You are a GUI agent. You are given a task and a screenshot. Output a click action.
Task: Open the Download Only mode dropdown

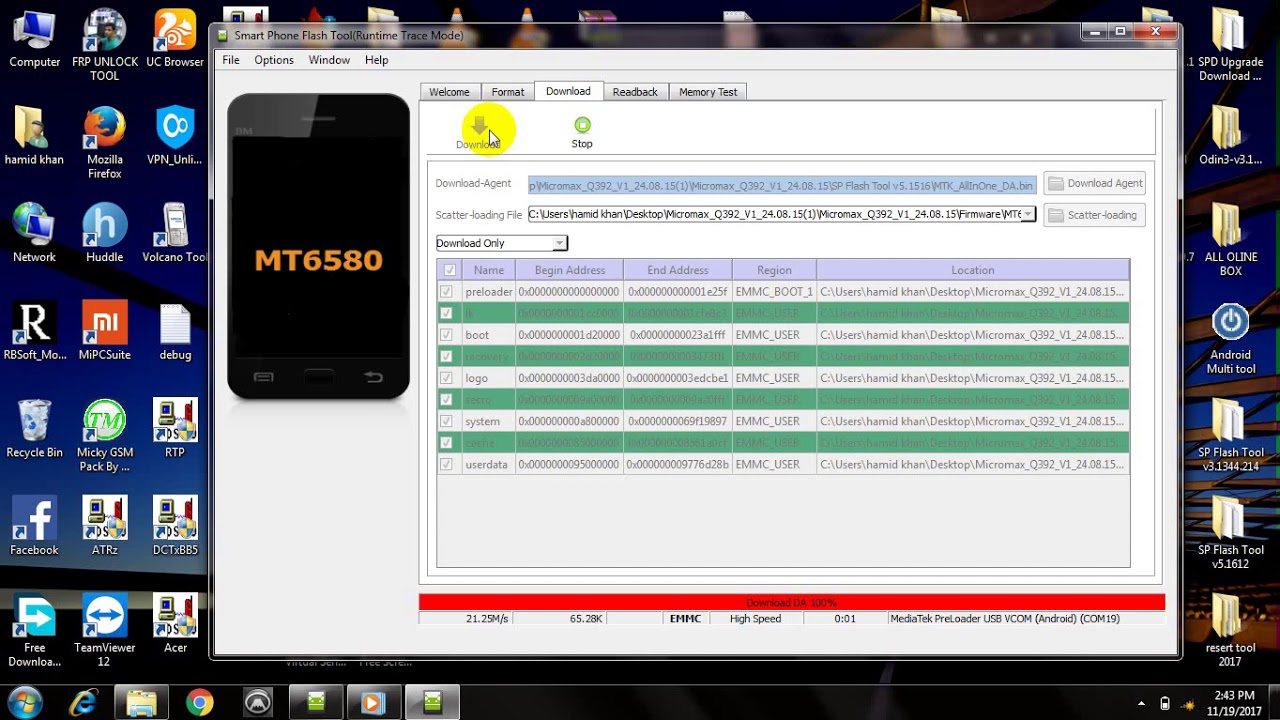click(501, 243)
